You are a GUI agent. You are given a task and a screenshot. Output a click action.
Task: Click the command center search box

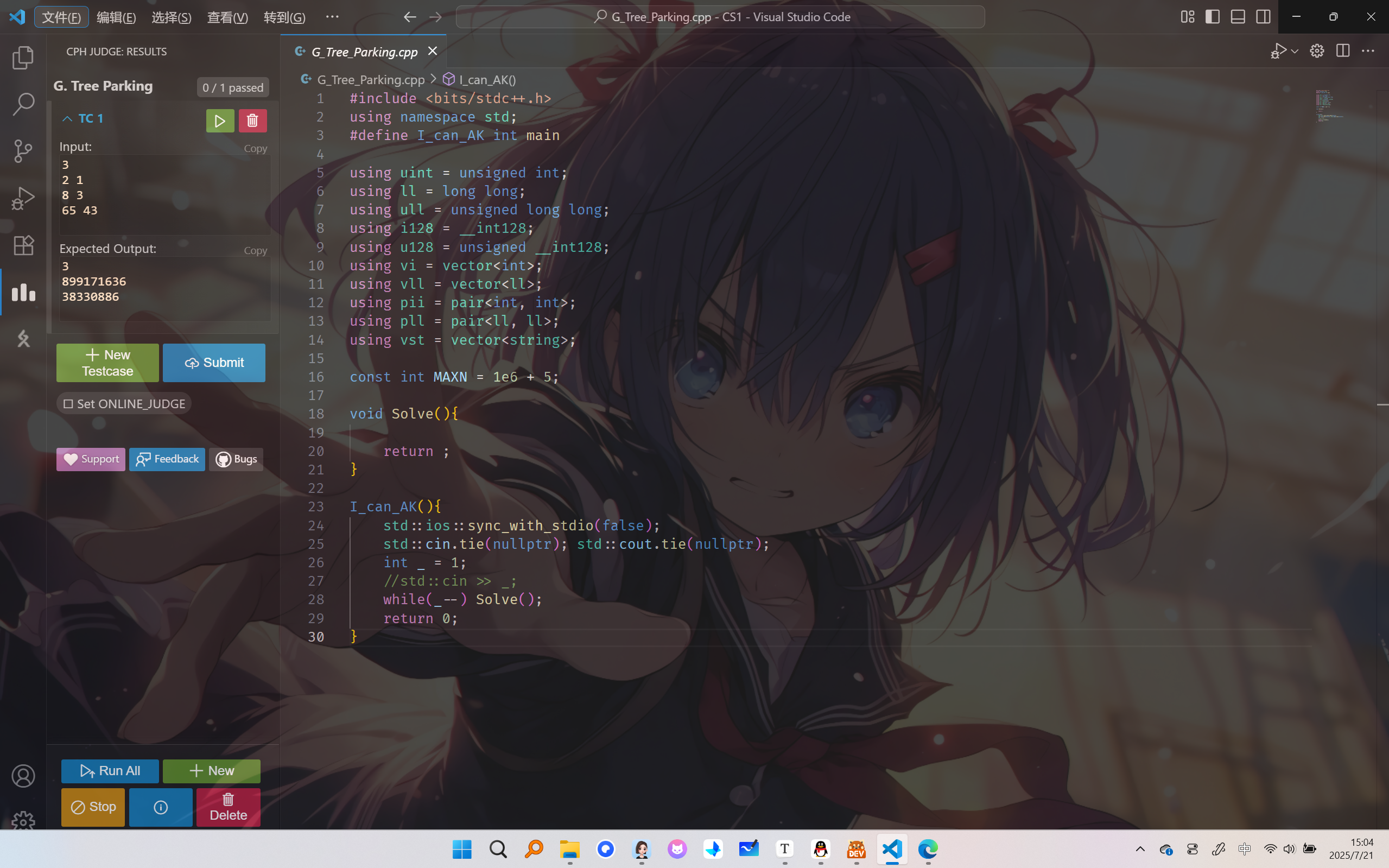720,17
